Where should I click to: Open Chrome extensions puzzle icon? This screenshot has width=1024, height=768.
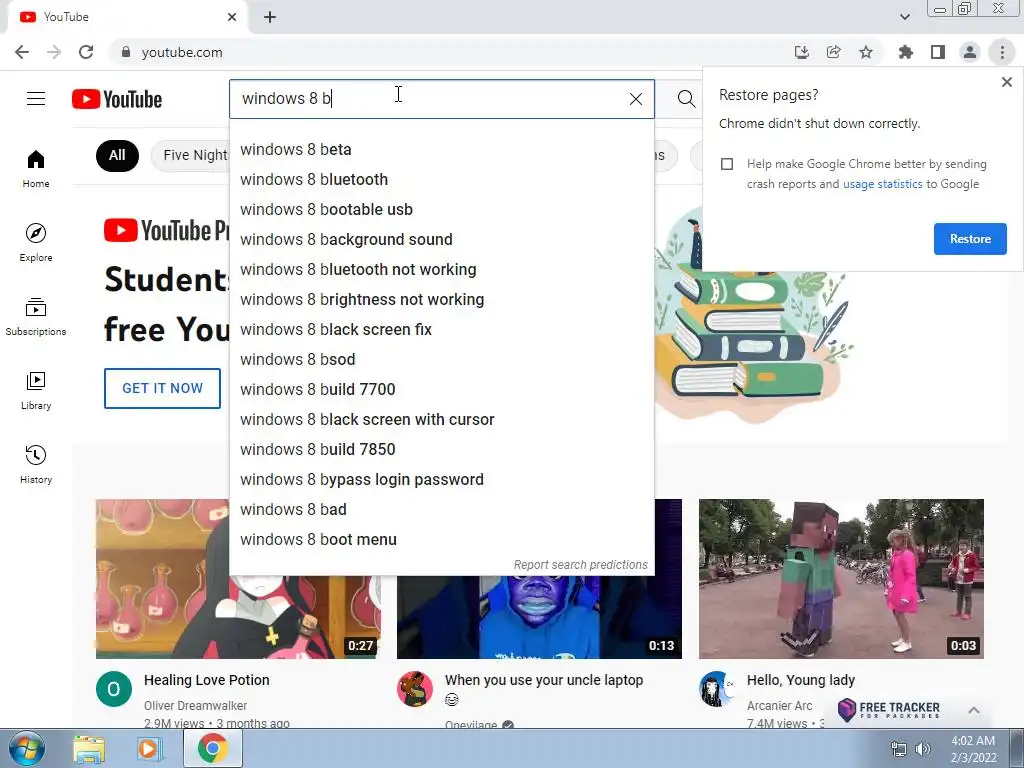pos(905,52)
